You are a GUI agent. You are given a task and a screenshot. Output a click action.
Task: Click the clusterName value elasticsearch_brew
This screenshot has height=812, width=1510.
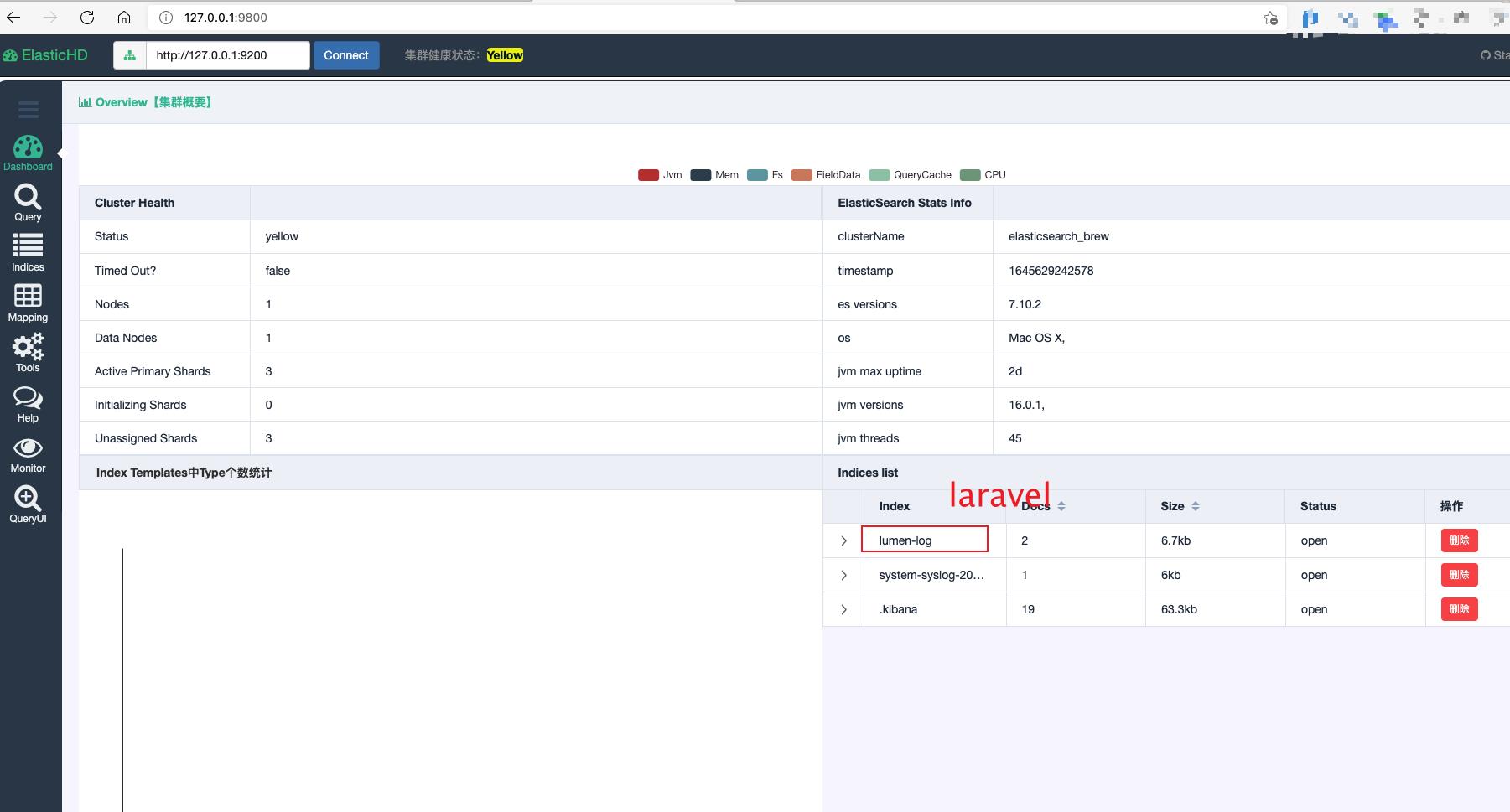click(1059, 236)
